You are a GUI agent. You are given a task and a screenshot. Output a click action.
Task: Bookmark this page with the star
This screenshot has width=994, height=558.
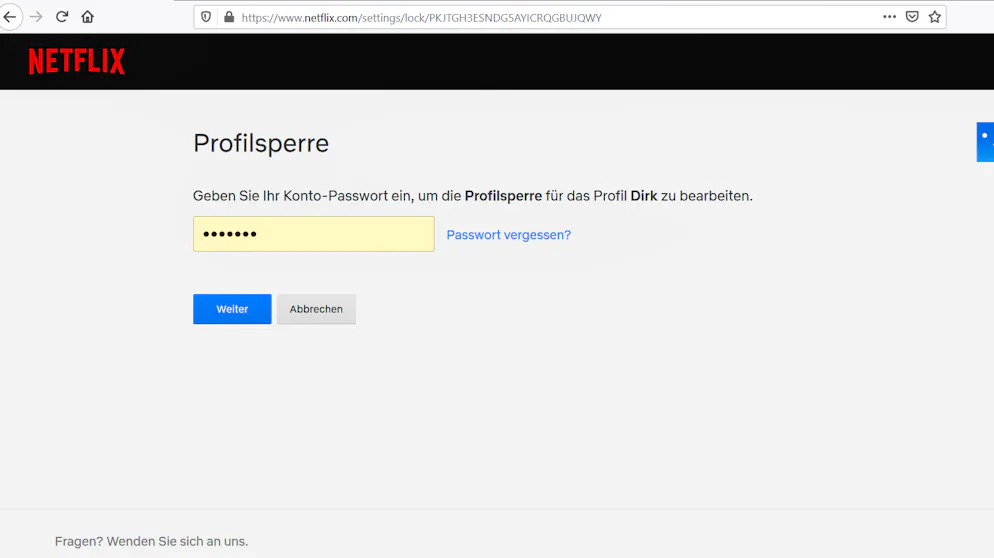coord(934,17)
